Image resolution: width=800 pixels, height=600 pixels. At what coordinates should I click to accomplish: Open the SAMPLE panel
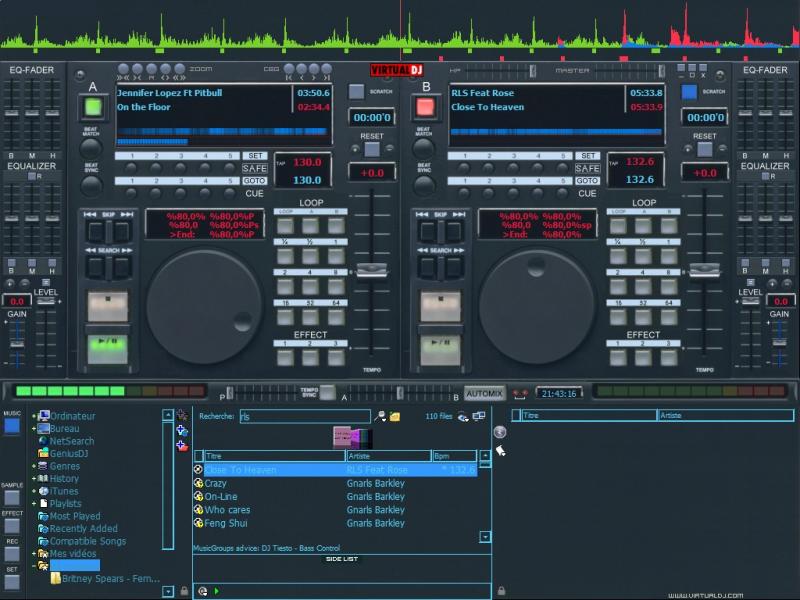(x=12, y=497)
